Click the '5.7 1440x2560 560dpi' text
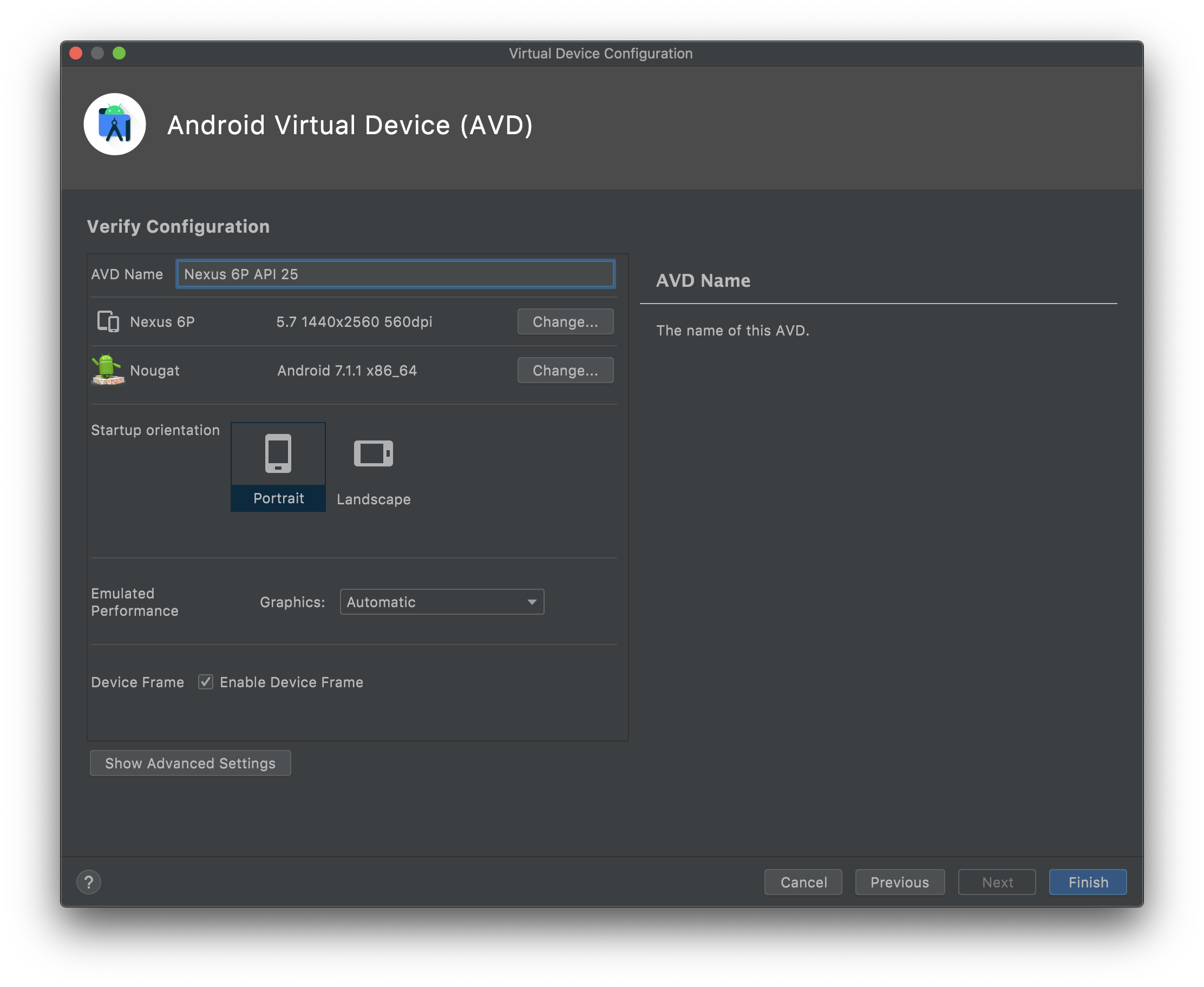The image size is (1204, 987). pyautogui.click(x=354, y=322)
